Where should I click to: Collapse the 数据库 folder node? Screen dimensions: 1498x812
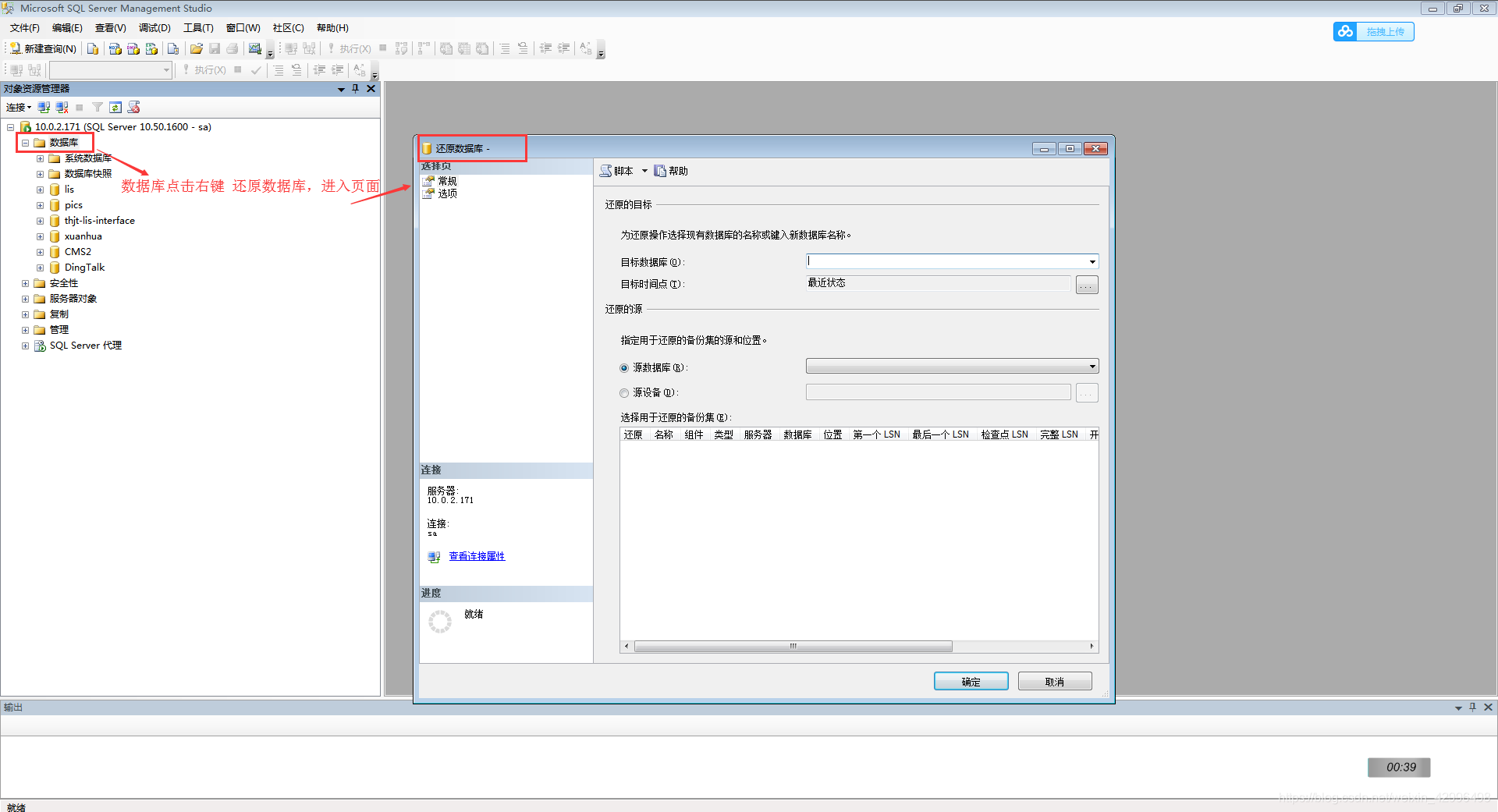[25, 143]
